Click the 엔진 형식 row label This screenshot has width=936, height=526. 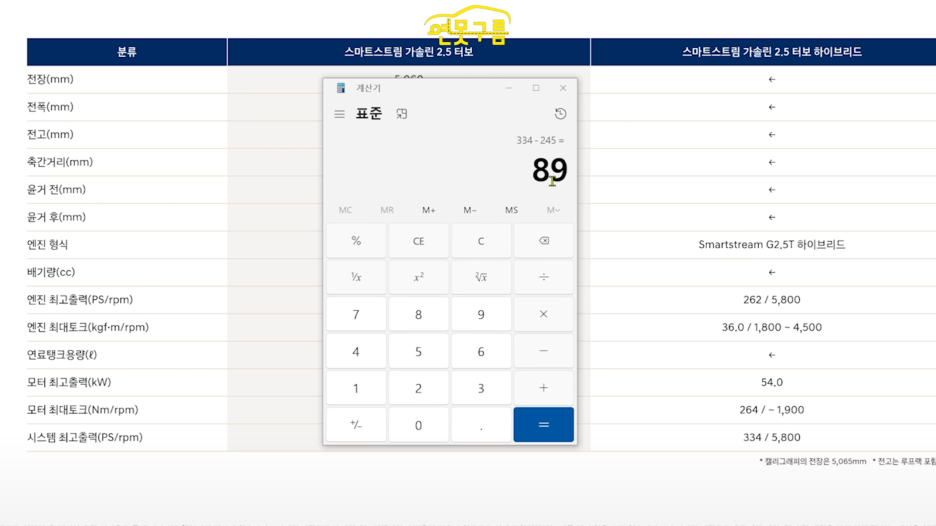(47, 244)
